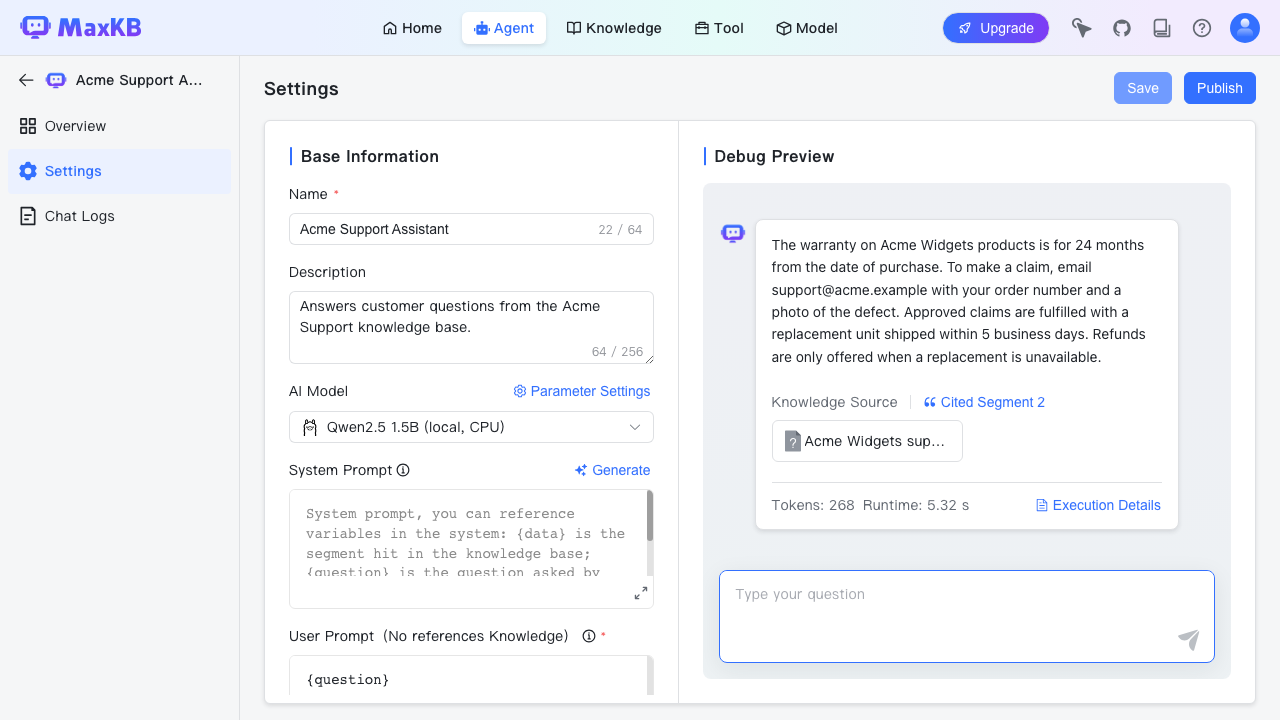Select Settings in the sidebar
The width and height of the screenshot is (1280, 720).
click(x=119, y=171)
